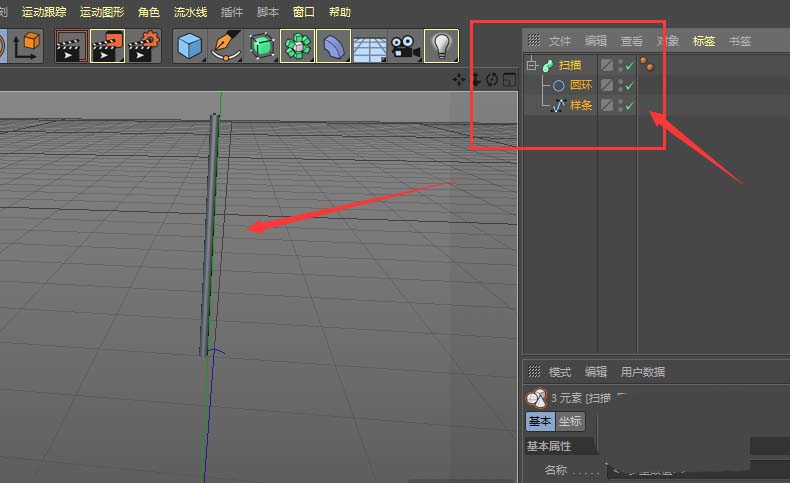Image resolution: width=790 pixels, height=483 pixels.
Task: Click the light bulb icon
Action: [x=440, y=46]
